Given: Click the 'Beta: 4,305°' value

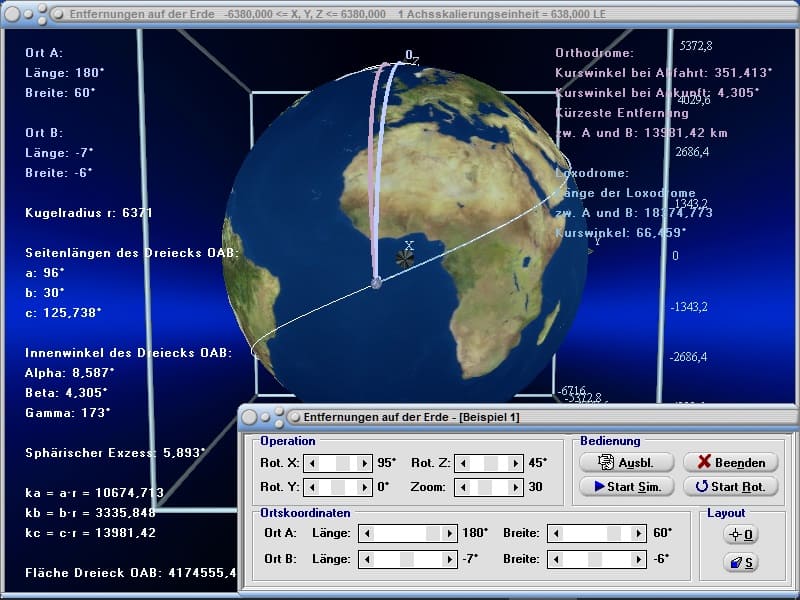Looking at the screenshot, I should point(66,393).
